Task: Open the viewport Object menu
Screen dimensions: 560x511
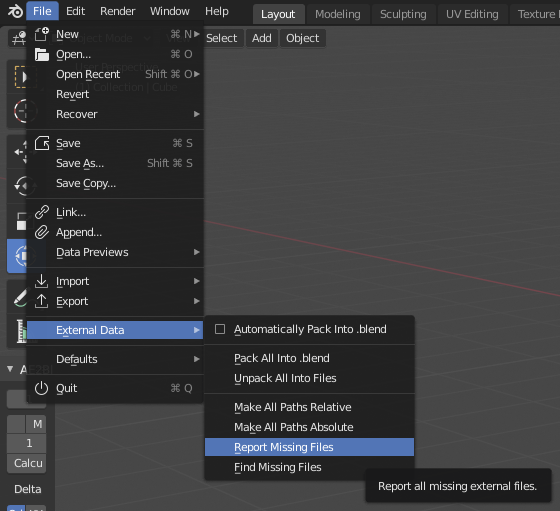Action: point(302,38)
